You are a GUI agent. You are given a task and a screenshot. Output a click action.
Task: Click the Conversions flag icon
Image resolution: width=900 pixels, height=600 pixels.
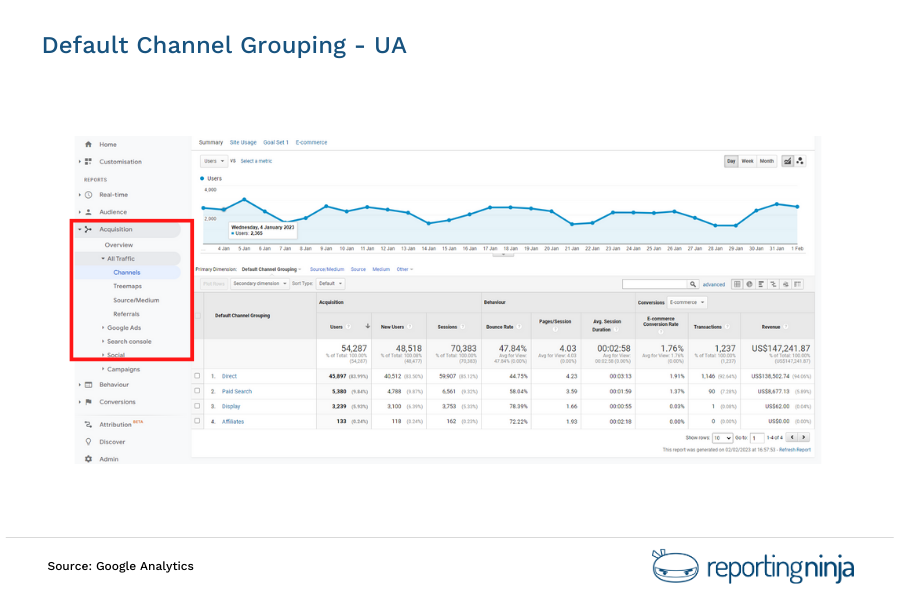88,402
